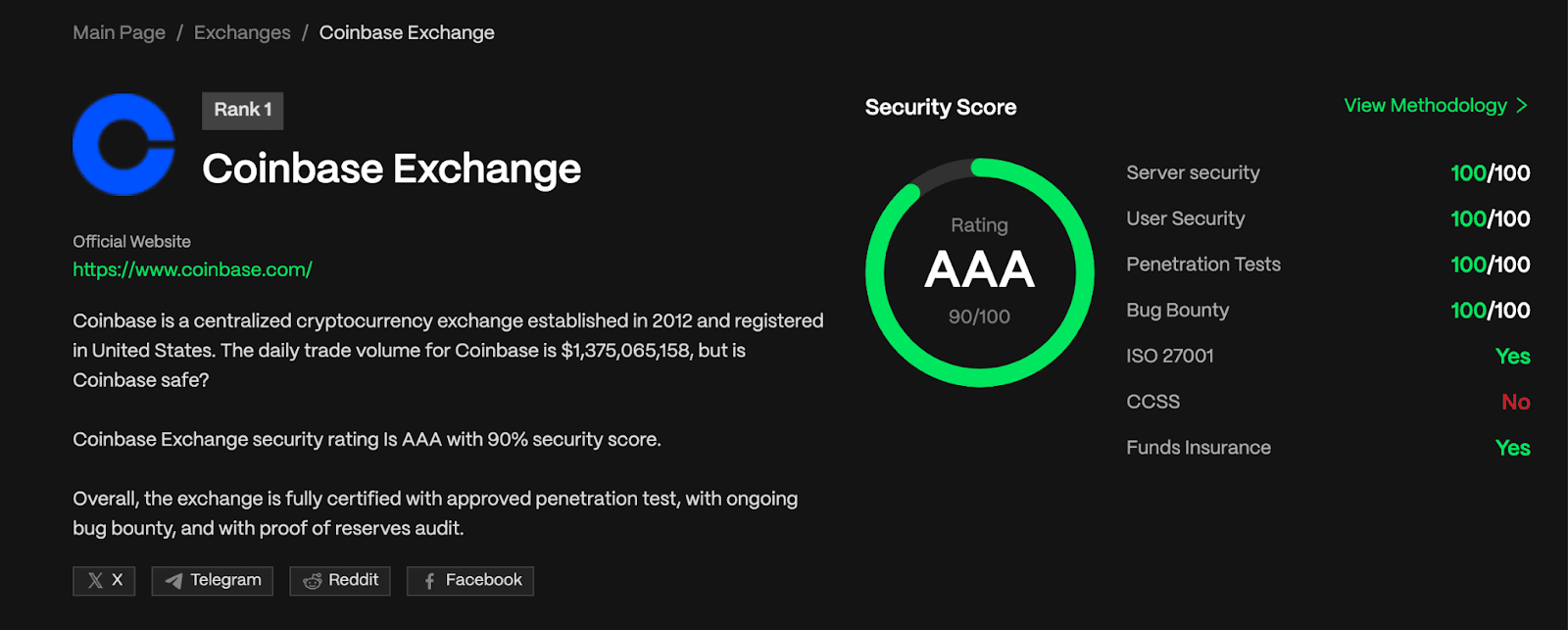The width and height of the screenshot is (1568, 630).
Task: Click the AAA rating text
Action: (x=980, y=269)
